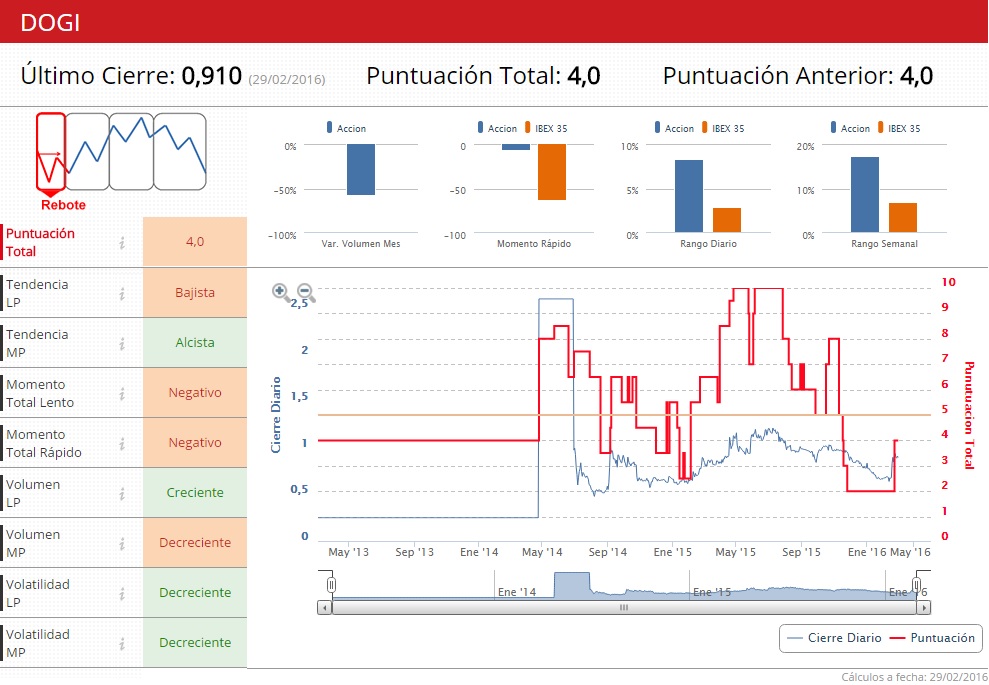989x685 pixels.
Task: Click the closing date (29/02/2016) beside Último Cierre
Action: 287,79
